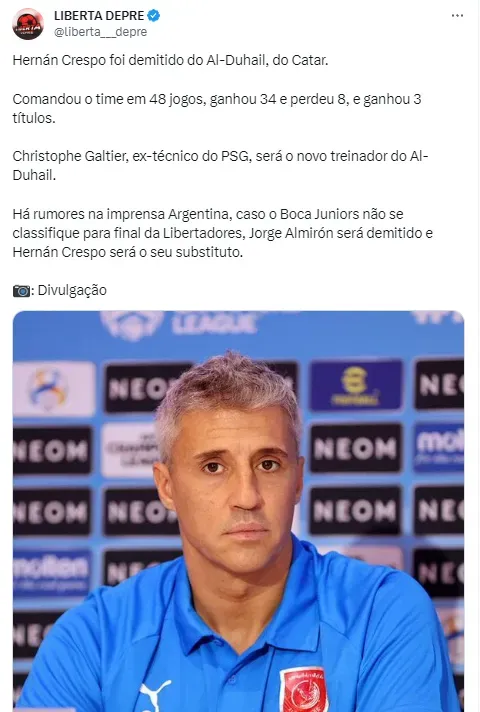Click the camera emoji before Divulgação
This screenshot has height=712, width=480.
(21, 291)
